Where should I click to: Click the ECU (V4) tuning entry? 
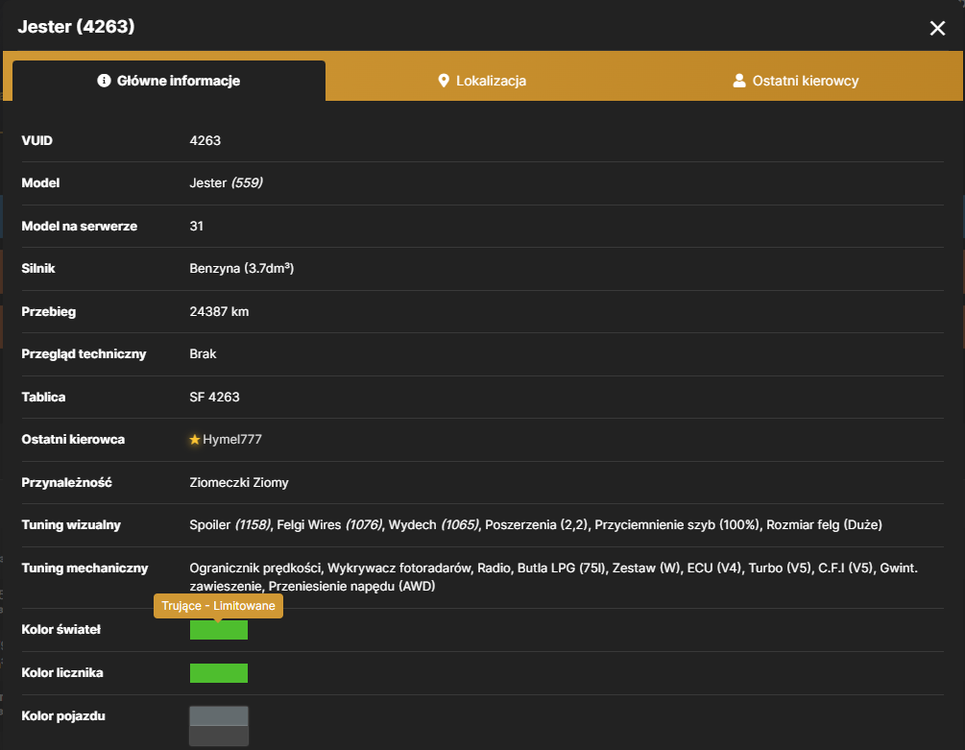714,568
